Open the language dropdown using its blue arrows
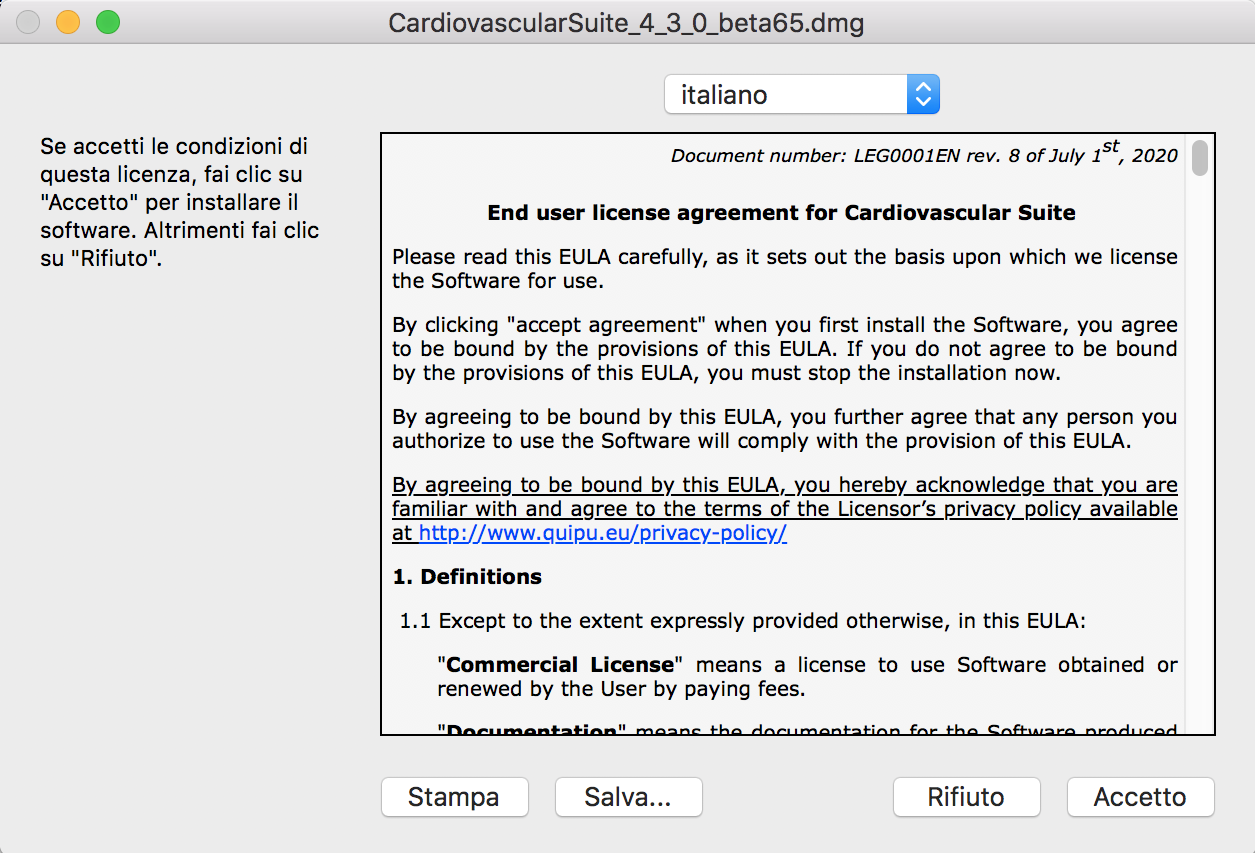This screenshot has width=1255, height=853. coord(923,95)
